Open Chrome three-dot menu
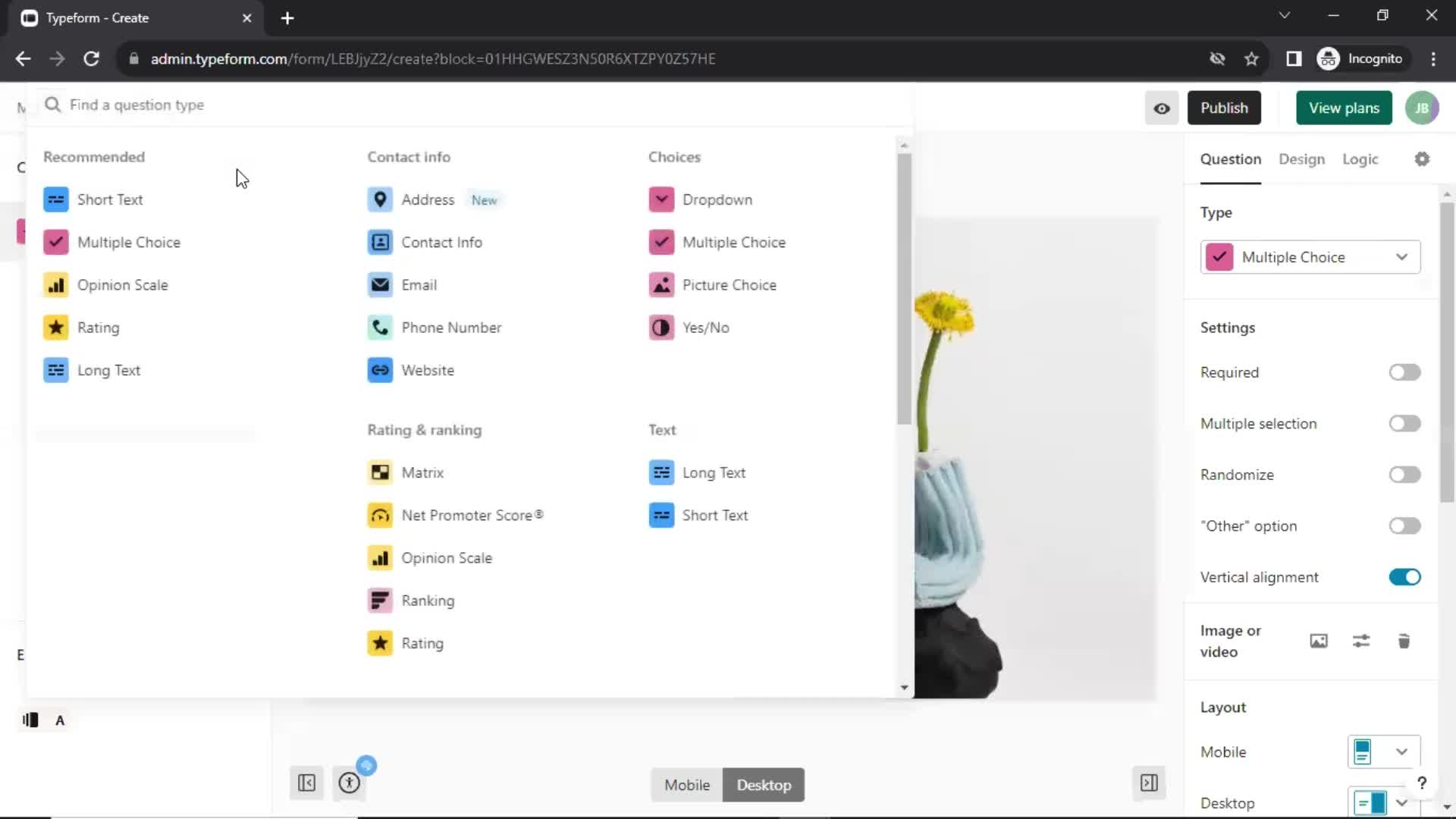Viewport: 1456px width, 819px height. click(1432, 58)
